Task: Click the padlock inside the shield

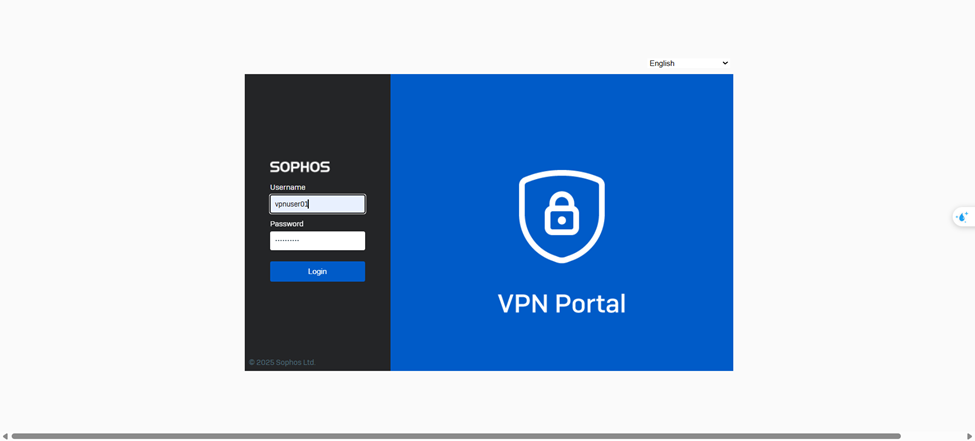Action: pos(561,214)
